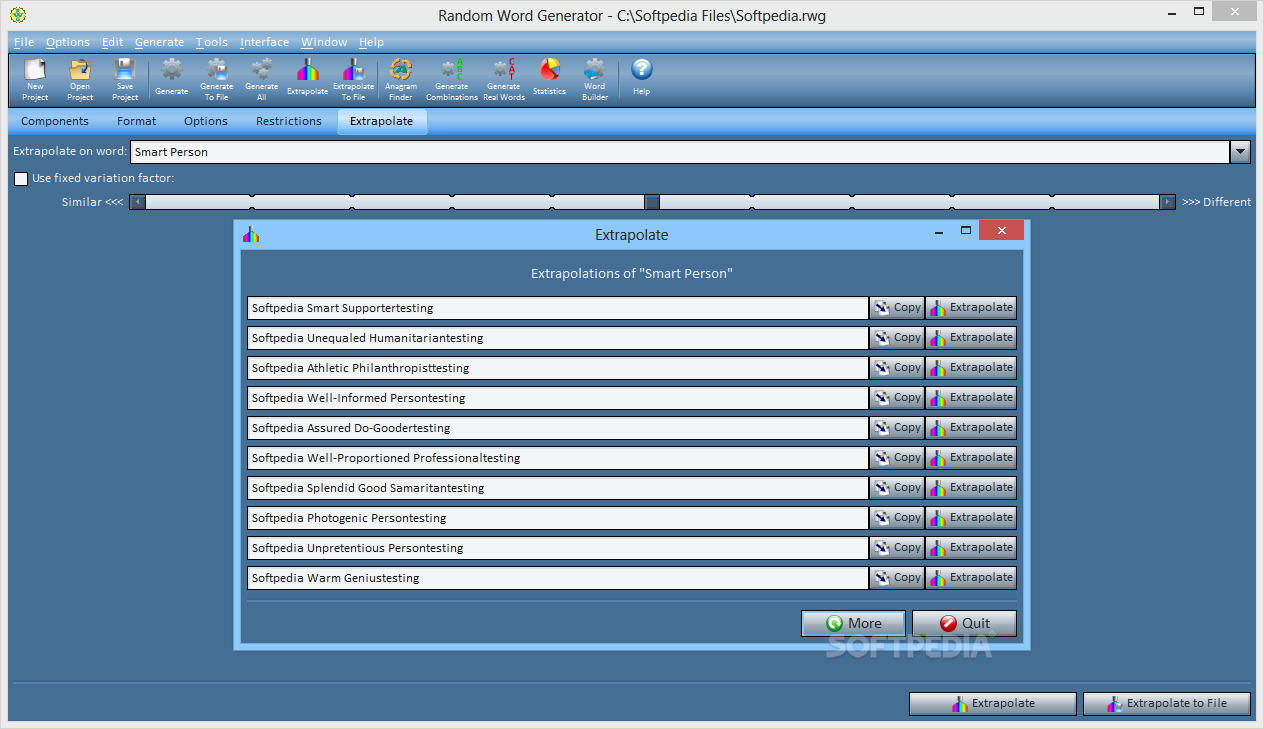The width and height of the screenshot is (1264, 729).
Task: Open the Word Builder tool
Action: coord(595,79)
